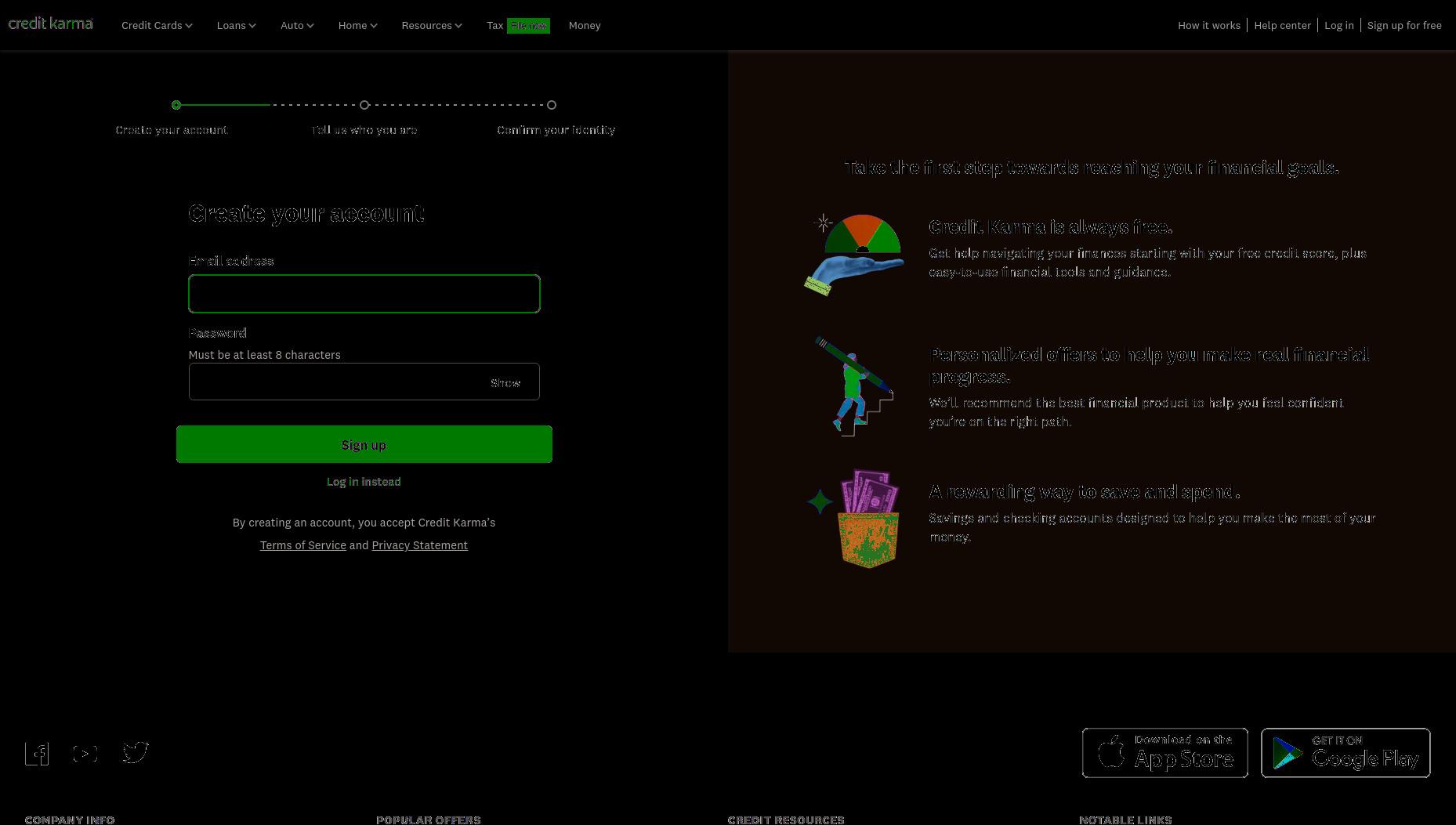Image resolution: width=1456 pixels, height=825 pixels.
Task: Expand the Home dropdown
Action: (x=358, y=25)
